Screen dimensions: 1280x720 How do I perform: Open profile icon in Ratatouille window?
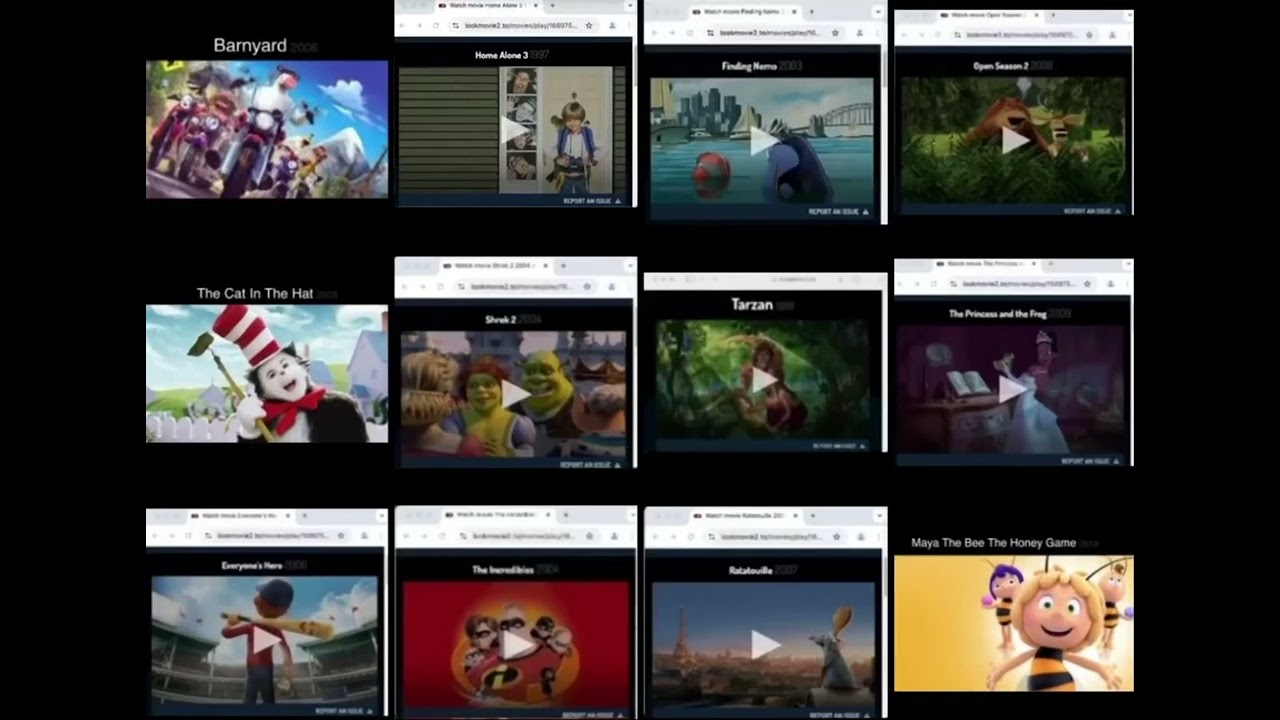click(860, 536)
